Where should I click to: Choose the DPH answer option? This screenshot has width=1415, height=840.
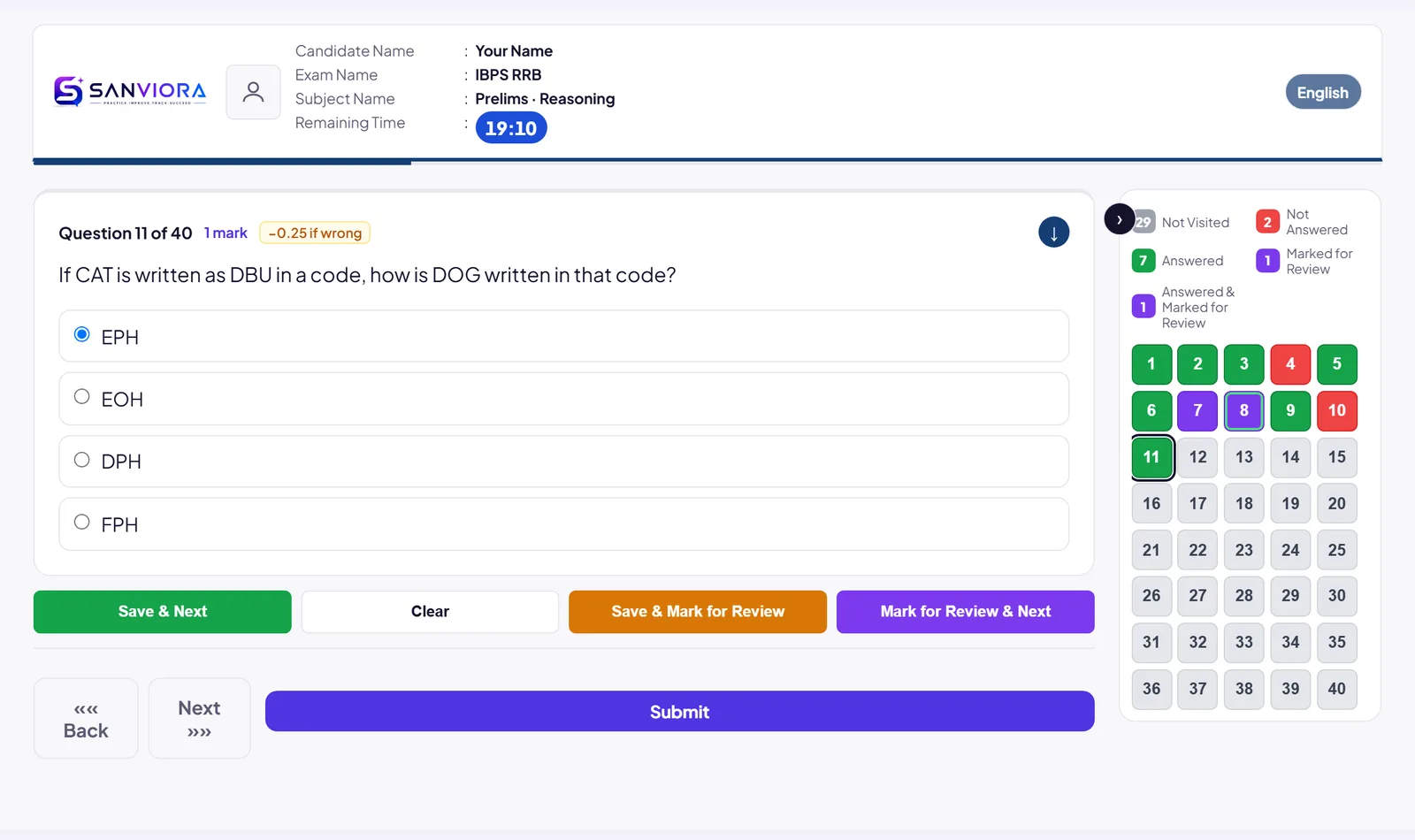563,462
